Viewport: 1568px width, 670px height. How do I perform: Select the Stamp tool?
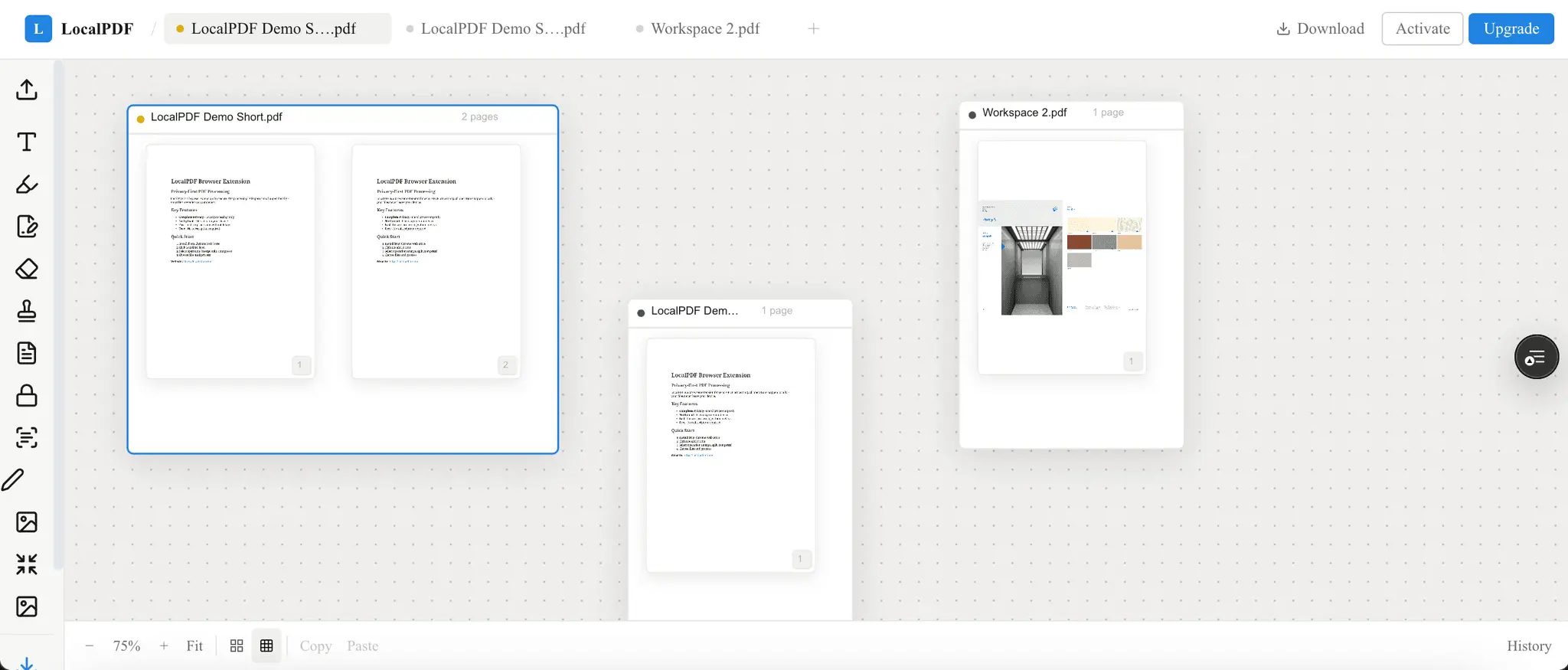point(27,311)
